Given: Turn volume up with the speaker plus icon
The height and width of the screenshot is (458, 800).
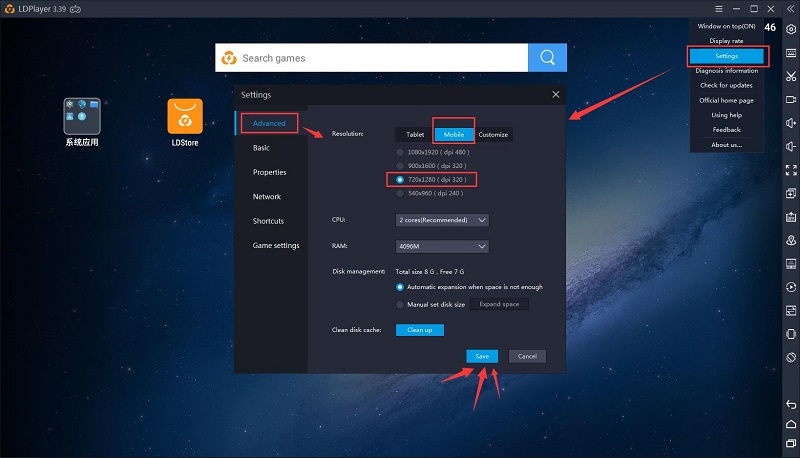Looking at the screenshot, I should (791, 123).
